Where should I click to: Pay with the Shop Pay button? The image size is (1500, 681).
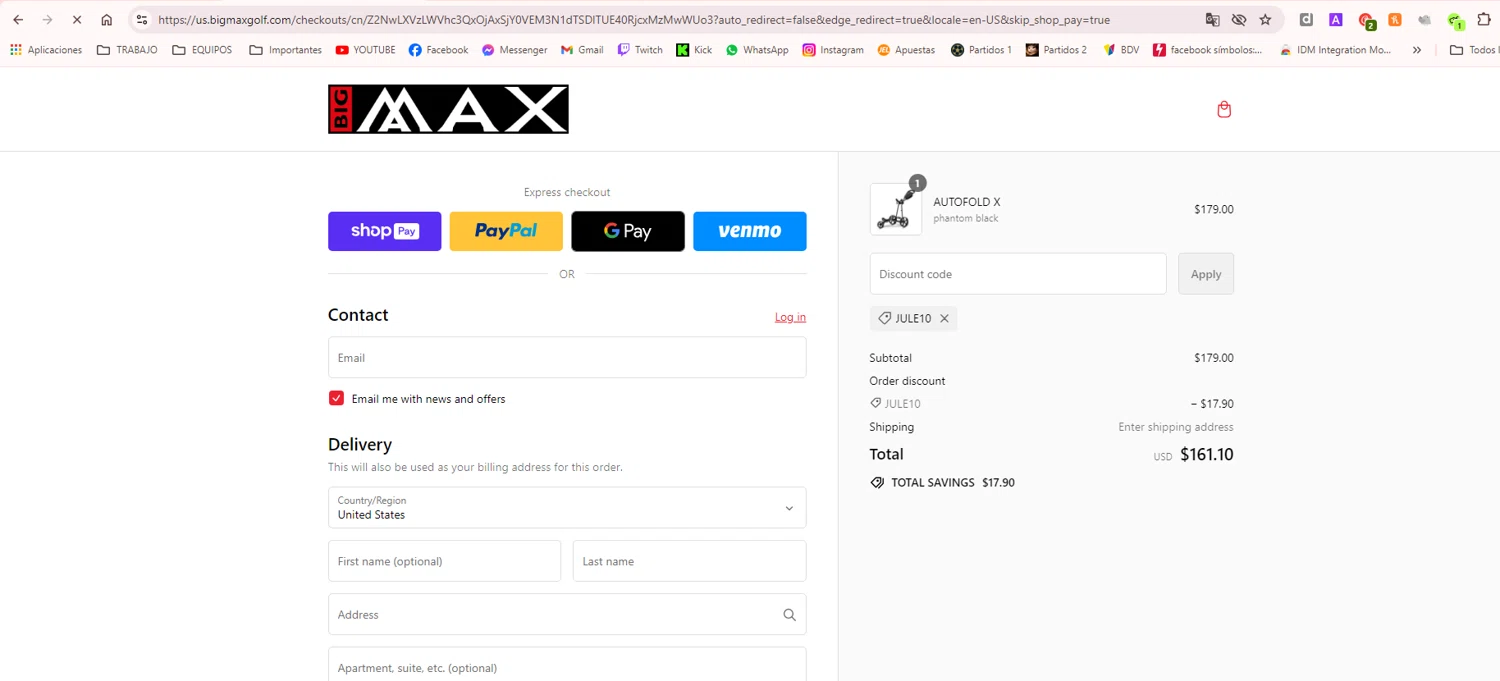(385, 231)
